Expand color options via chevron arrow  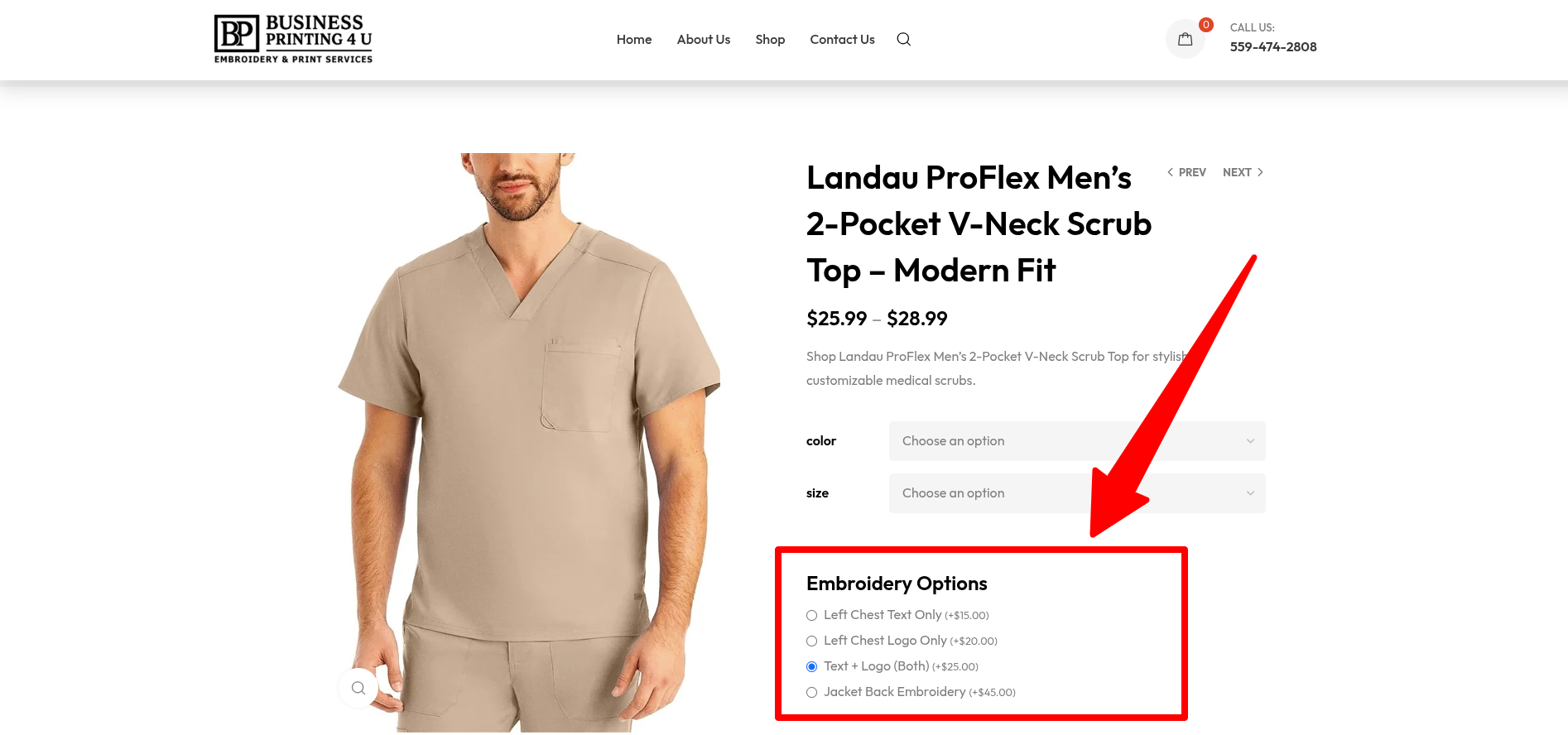1250,441
